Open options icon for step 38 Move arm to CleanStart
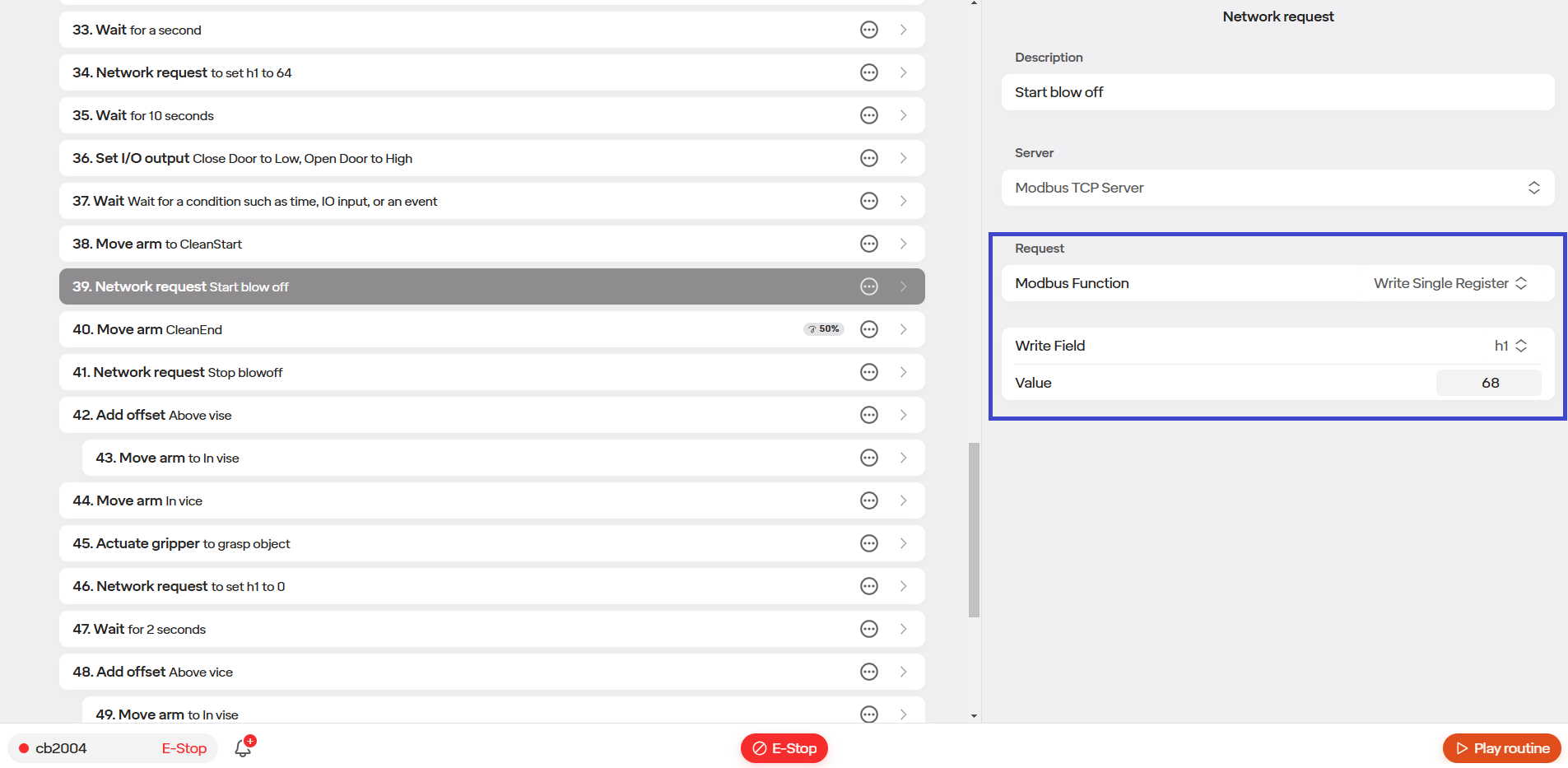The height and width of the screenshot is (768, 1568). [869, 244]
